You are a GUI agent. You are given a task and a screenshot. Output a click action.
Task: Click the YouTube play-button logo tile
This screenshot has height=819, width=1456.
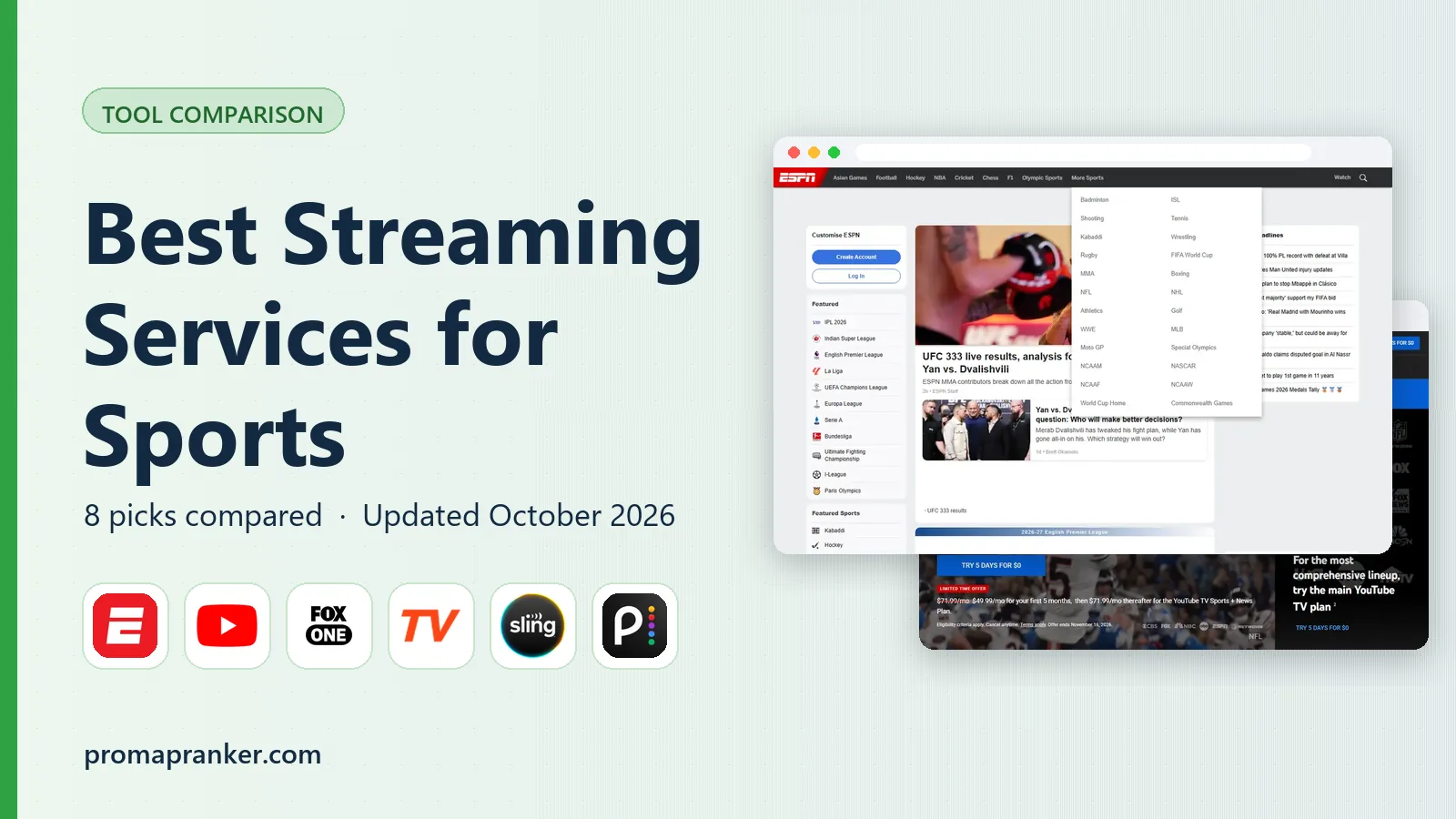(x=227, y=626)
